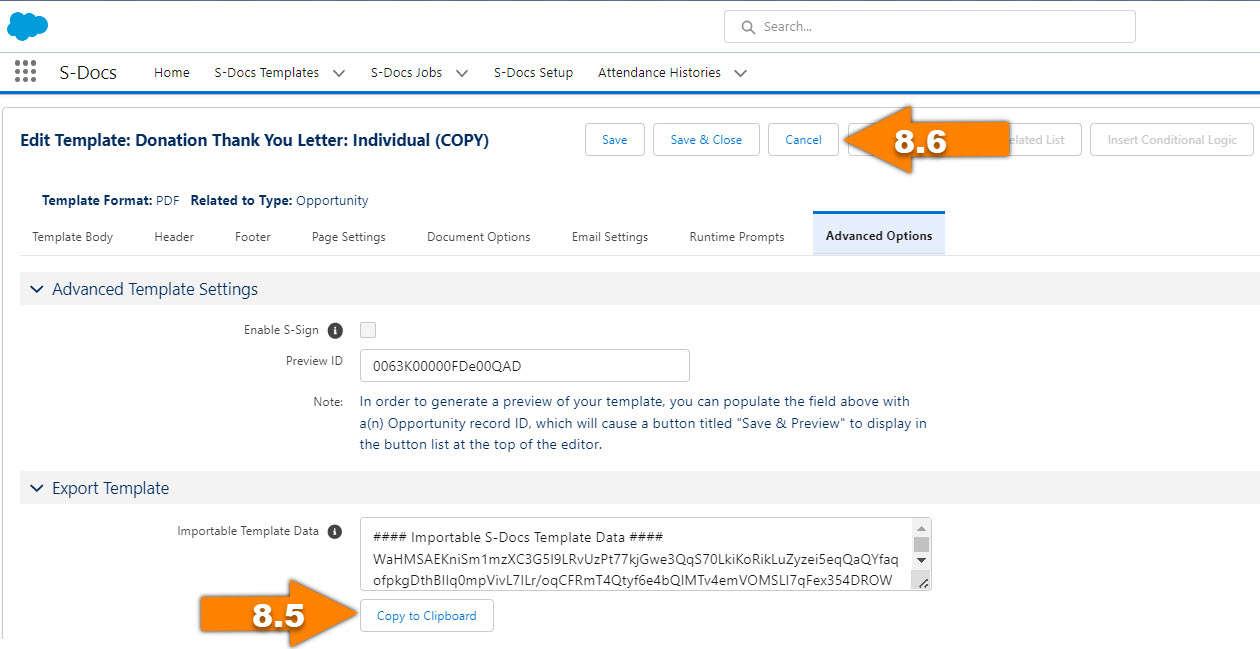Go to the Home nav item

click(172, 73)
